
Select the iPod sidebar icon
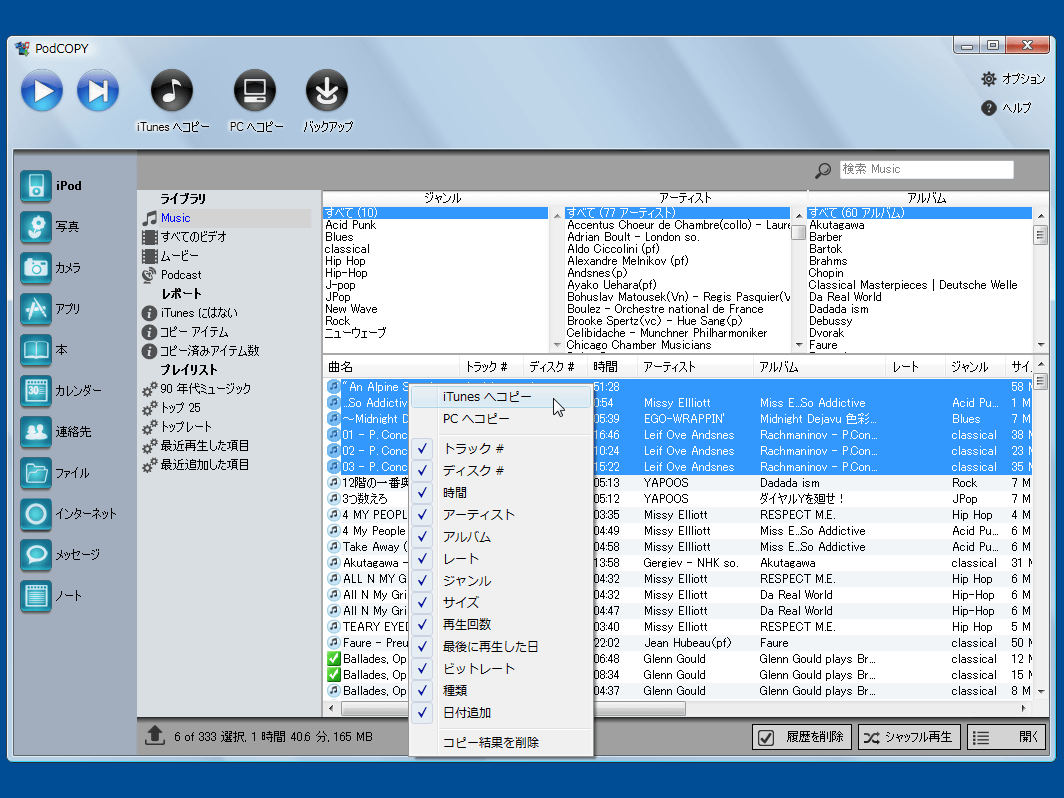(x=36, y=186)
